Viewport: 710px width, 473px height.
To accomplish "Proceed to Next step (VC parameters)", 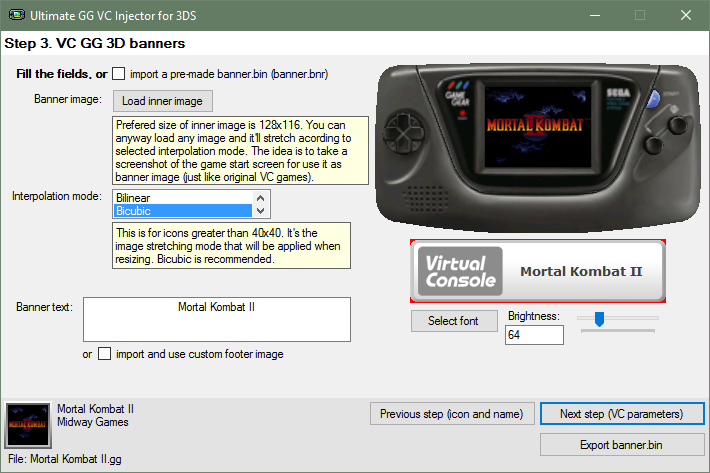I will tap(621, 414).
